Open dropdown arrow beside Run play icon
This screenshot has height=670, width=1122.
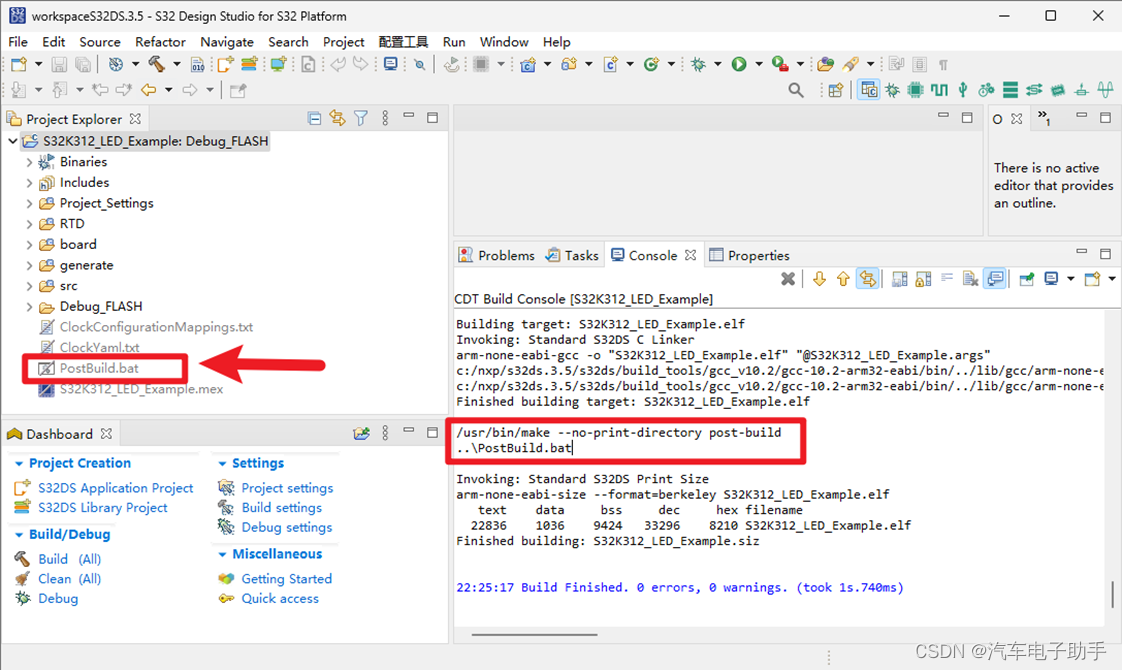(x=758, y=64)
